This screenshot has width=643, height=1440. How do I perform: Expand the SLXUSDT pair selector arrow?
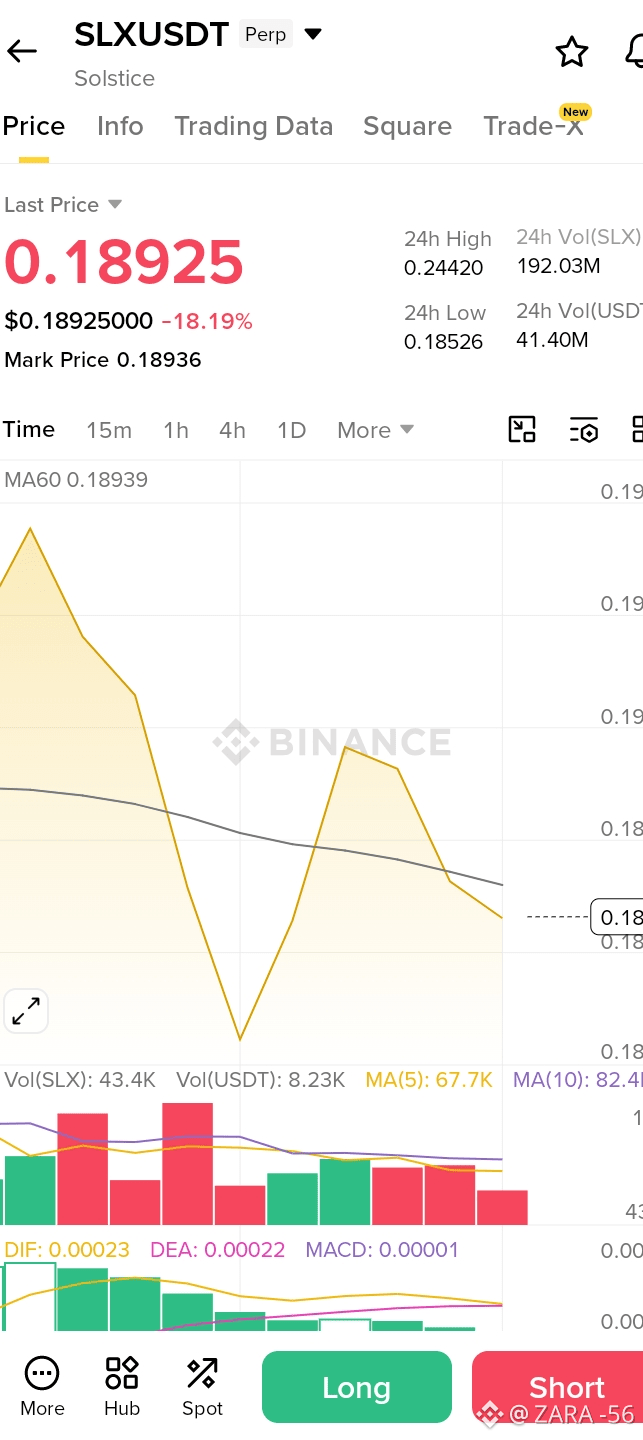313,35
